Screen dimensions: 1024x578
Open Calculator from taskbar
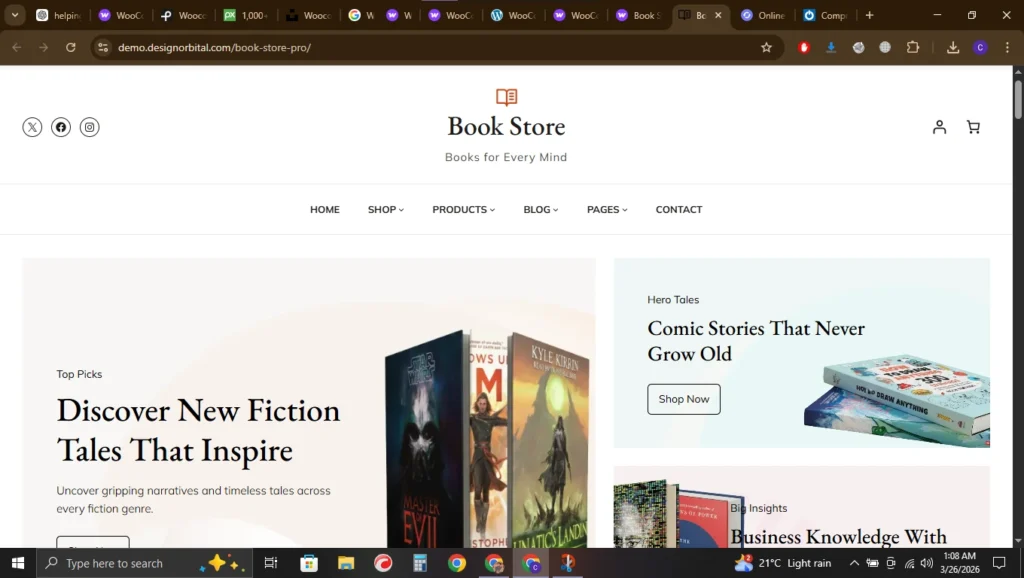(420, 563)
